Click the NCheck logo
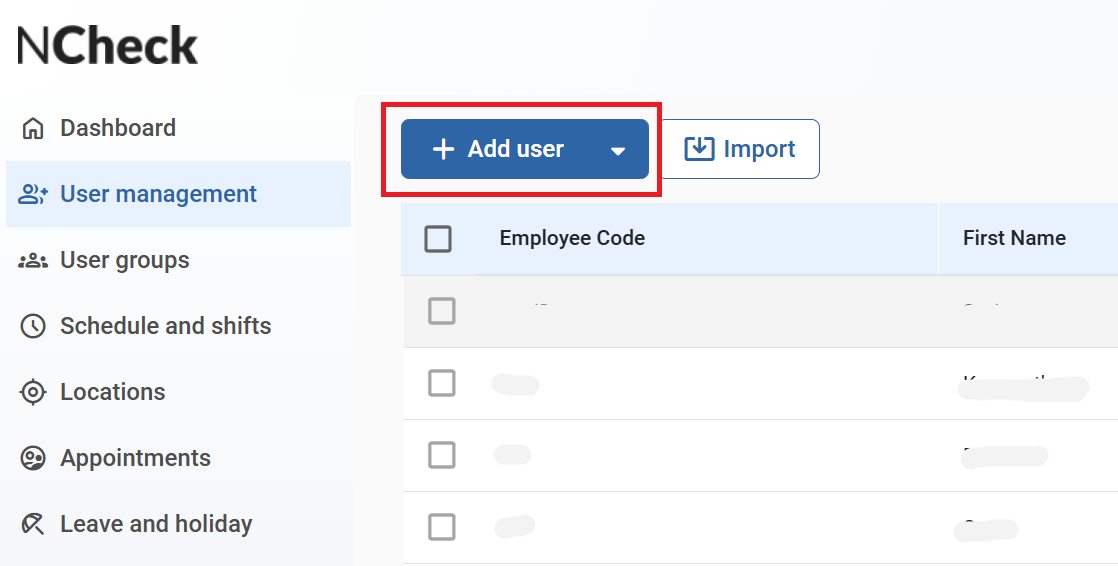This screenshot has width=1118, height=566. tap(107, 46)
